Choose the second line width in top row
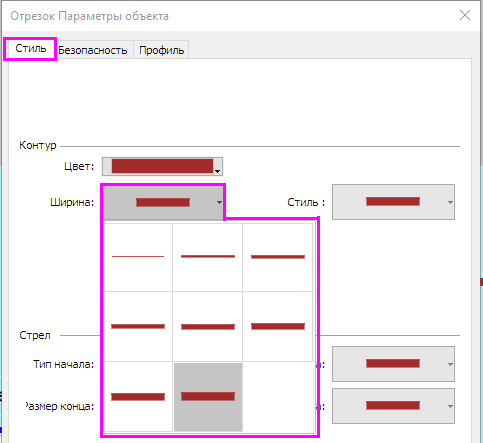This screenshot has height=443, width=483. pos(208,257)
